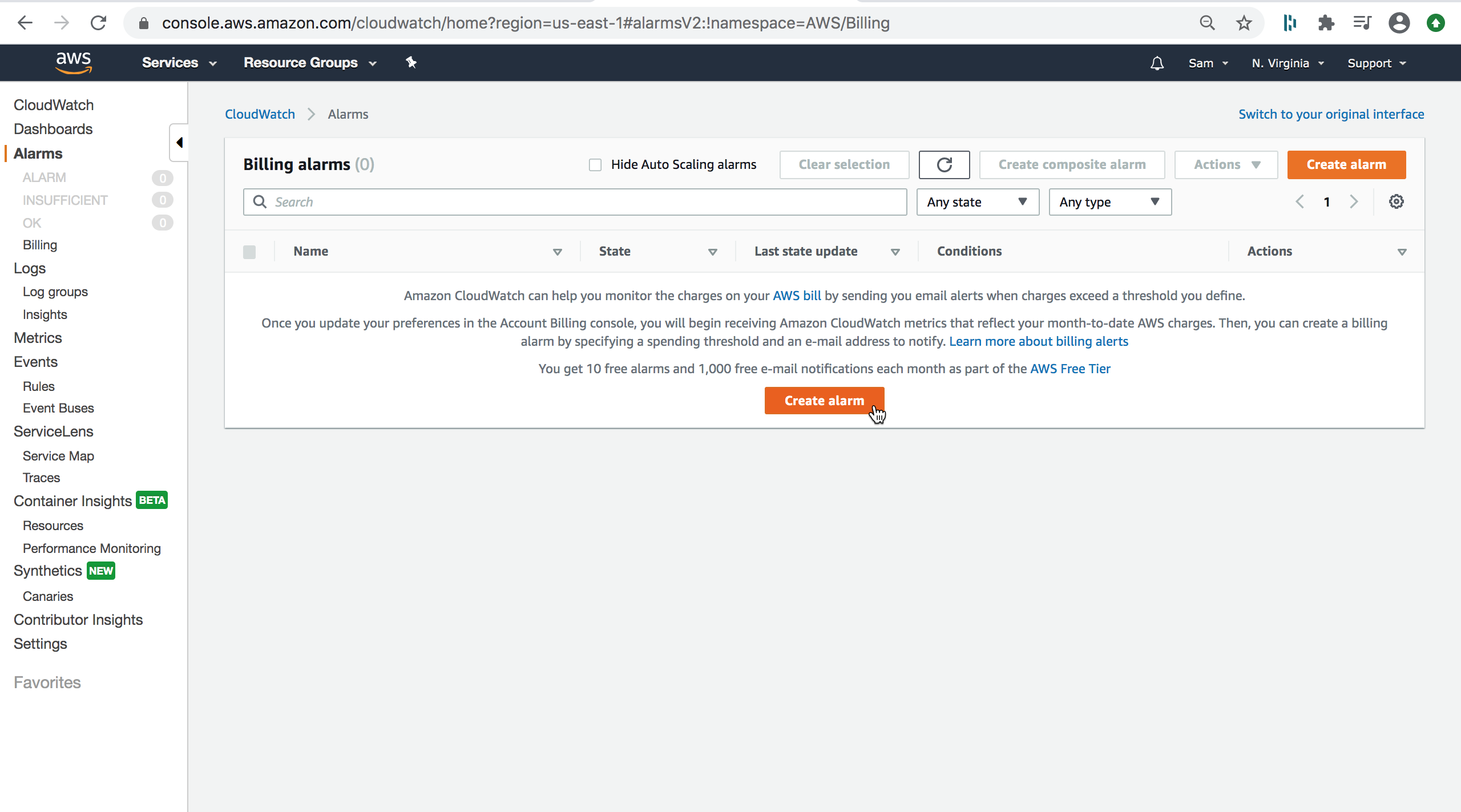Open the browser media control icon
Screen dimensions: 1461x812
[x=1362, y=23]
